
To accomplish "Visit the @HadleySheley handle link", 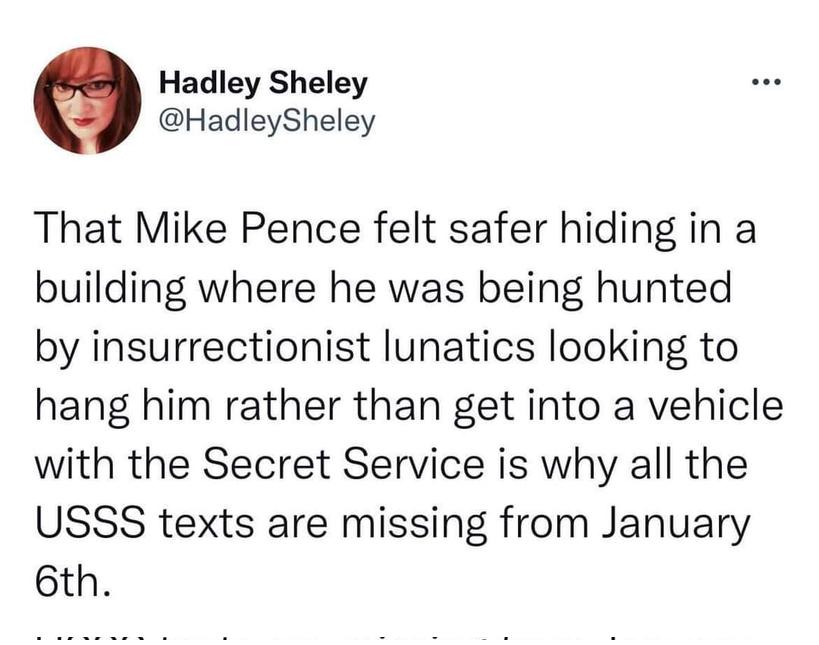I will (x=267, y=121).
